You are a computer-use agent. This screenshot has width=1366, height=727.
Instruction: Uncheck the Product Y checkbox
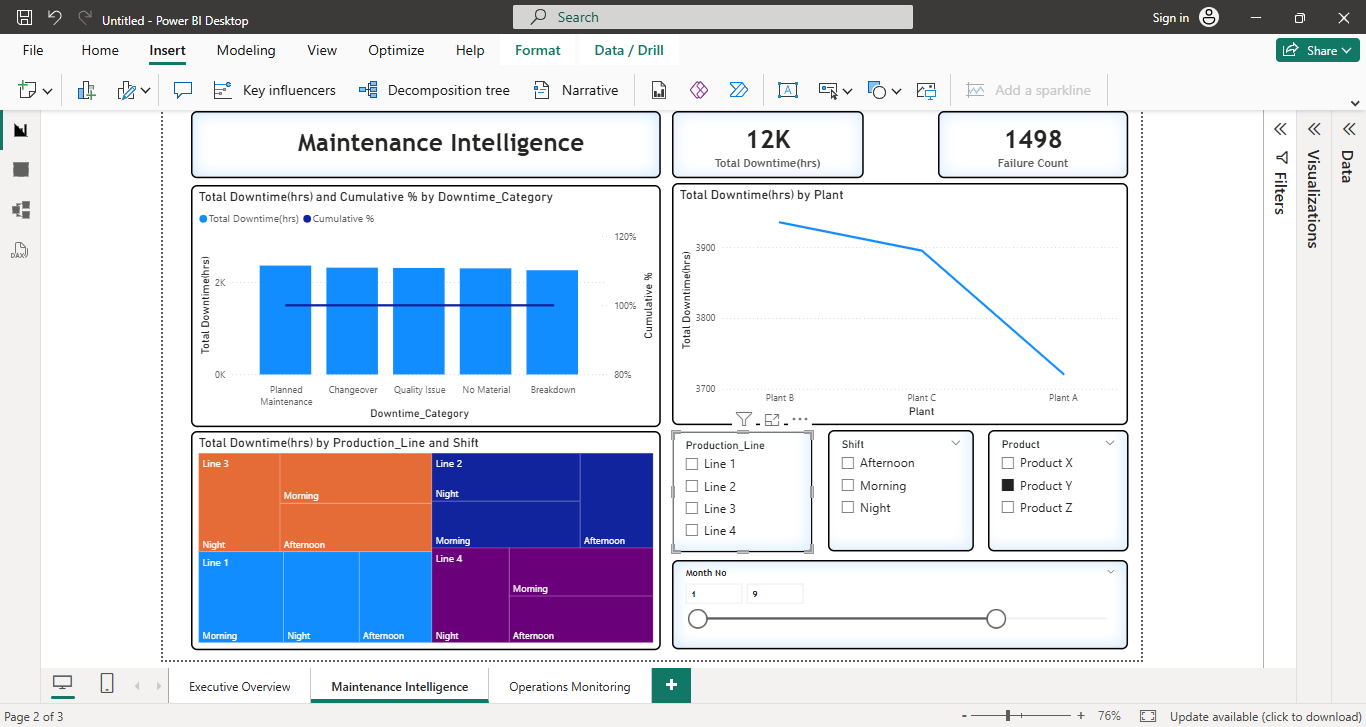[1008, 486]
